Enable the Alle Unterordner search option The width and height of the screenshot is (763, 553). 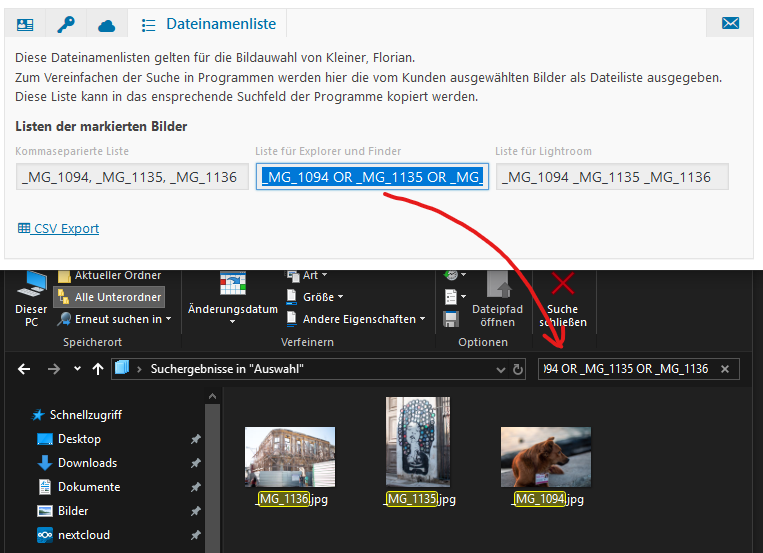tap(108, 297)
